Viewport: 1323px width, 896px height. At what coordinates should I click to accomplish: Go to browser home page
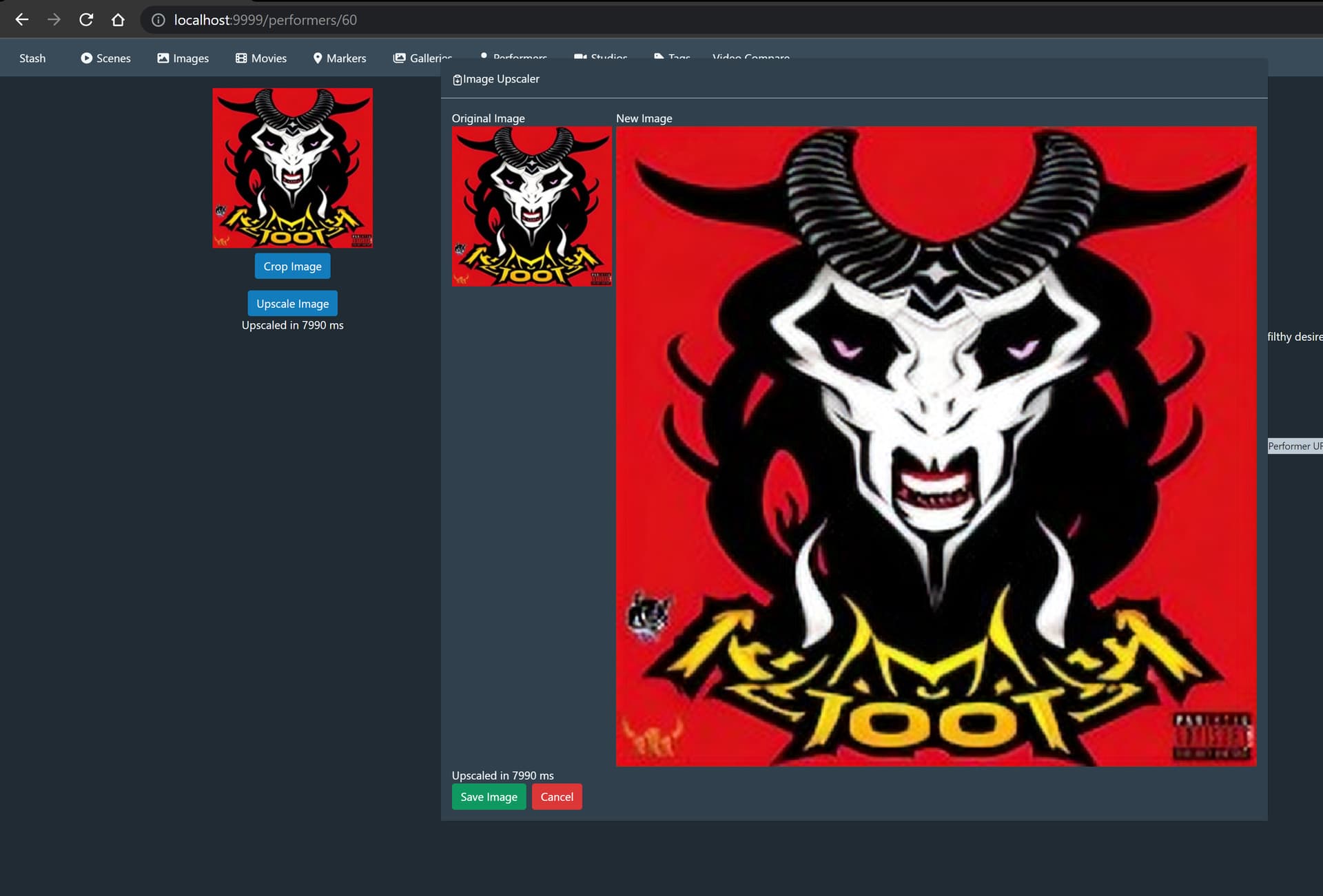[118, 20]
